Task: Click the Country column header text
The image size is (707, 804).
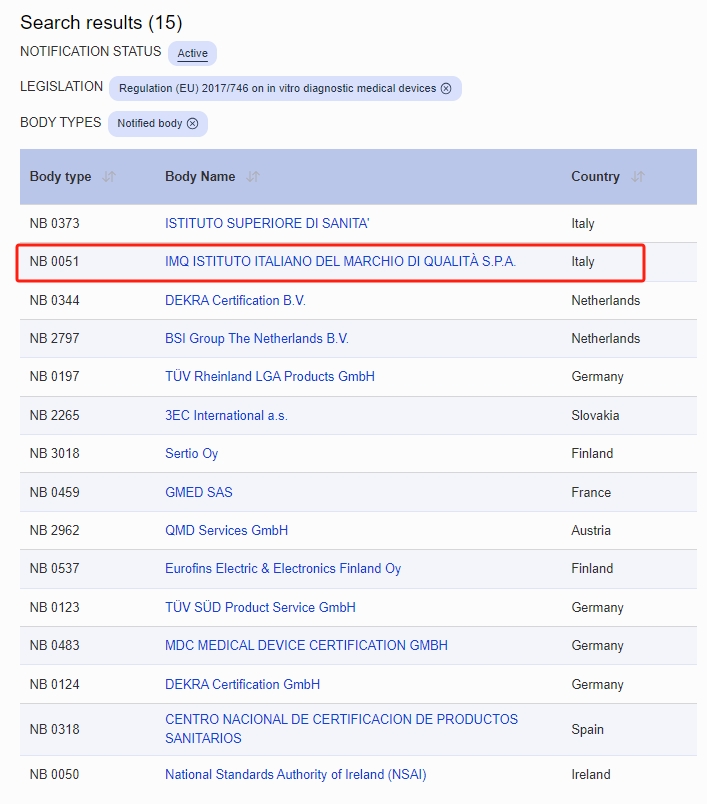Action: coord(595,177)
